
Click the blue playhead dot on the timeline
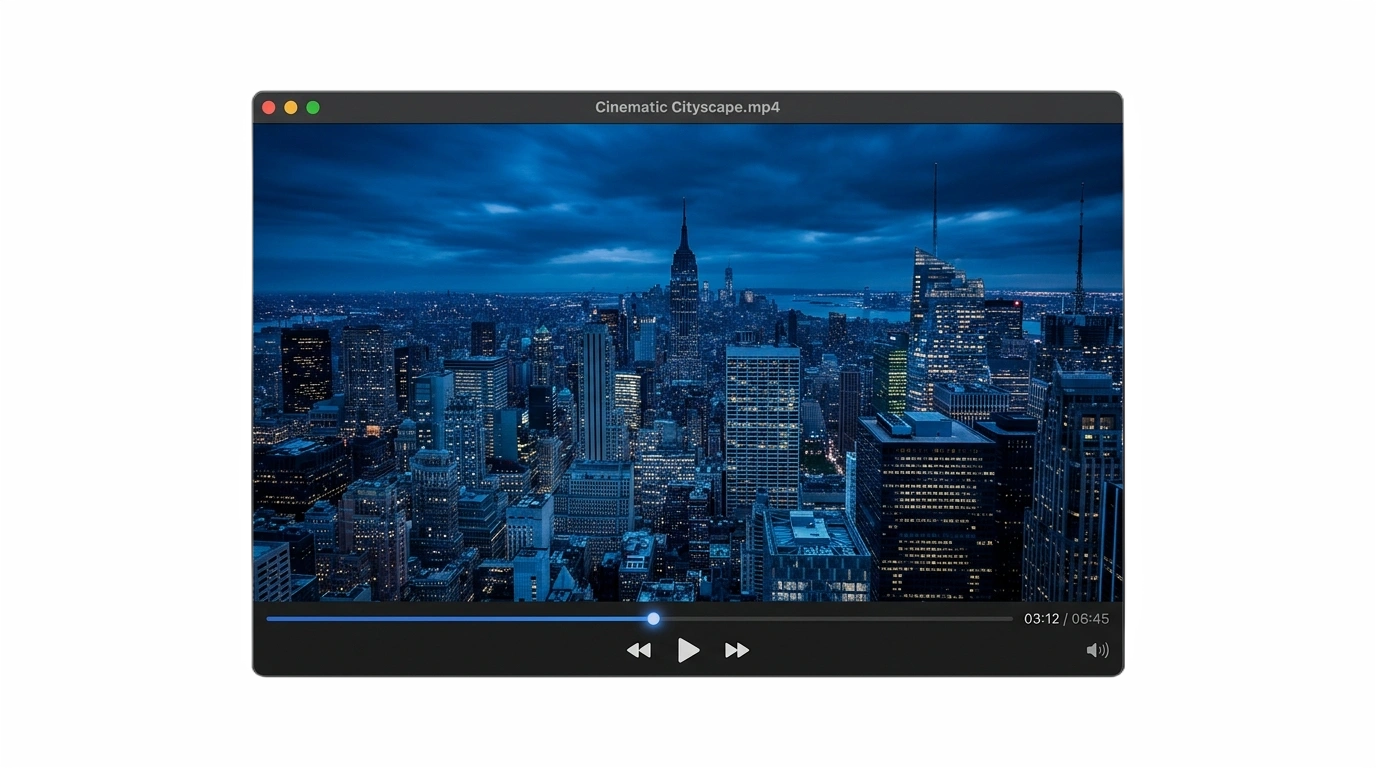[653, 618]
